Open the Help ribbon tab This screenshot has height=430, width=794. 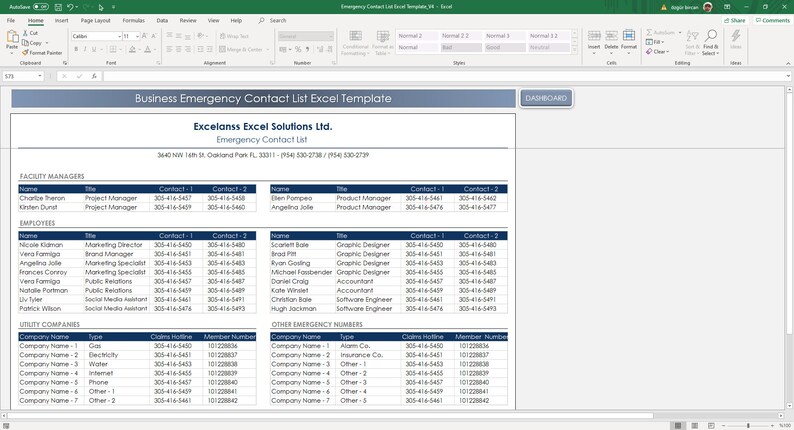coord(236,21)
